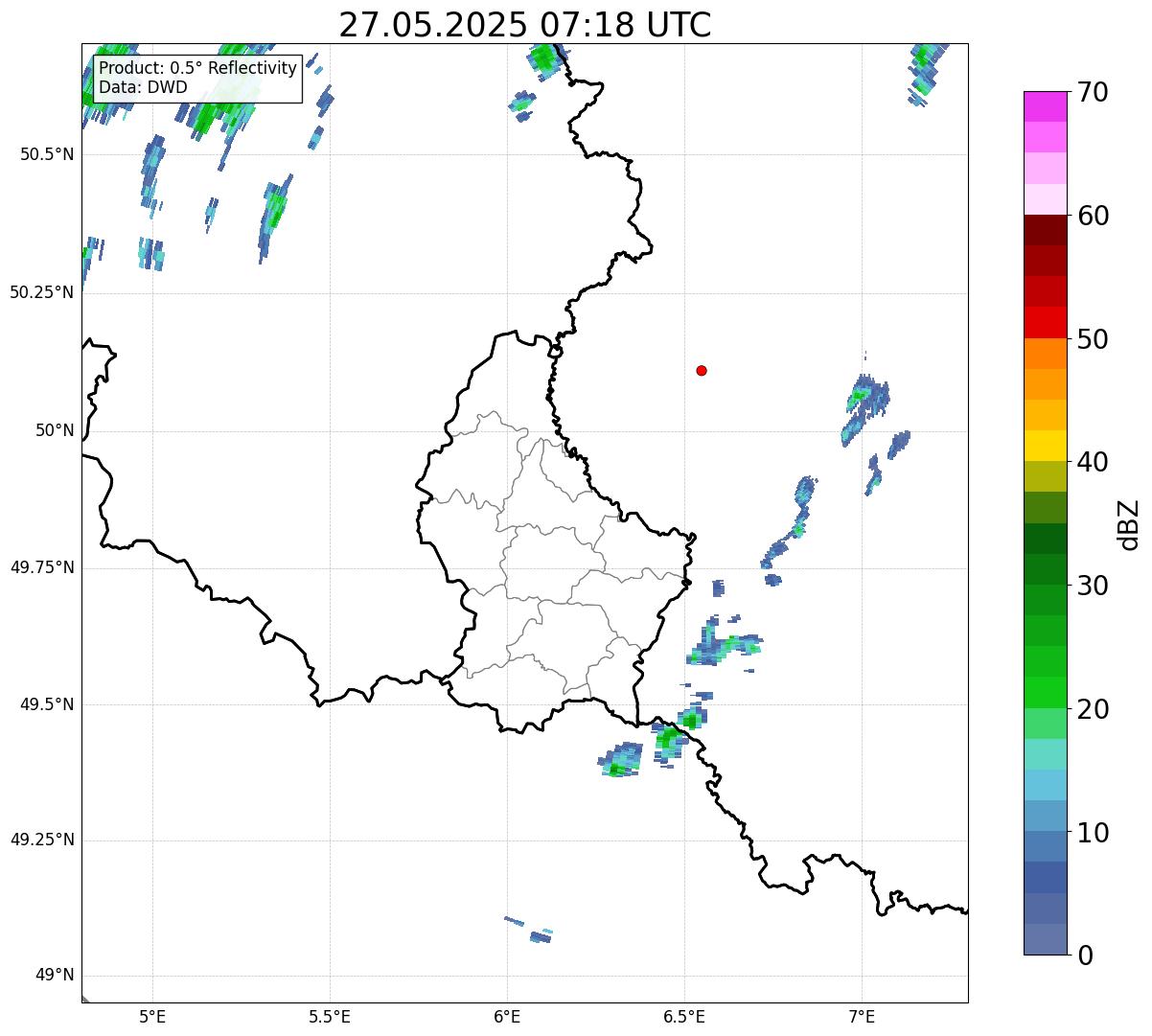This screenshot has width=1152, height=1036.
Task: Click the 49.5°N latitude label
Action: click(47, 704)
